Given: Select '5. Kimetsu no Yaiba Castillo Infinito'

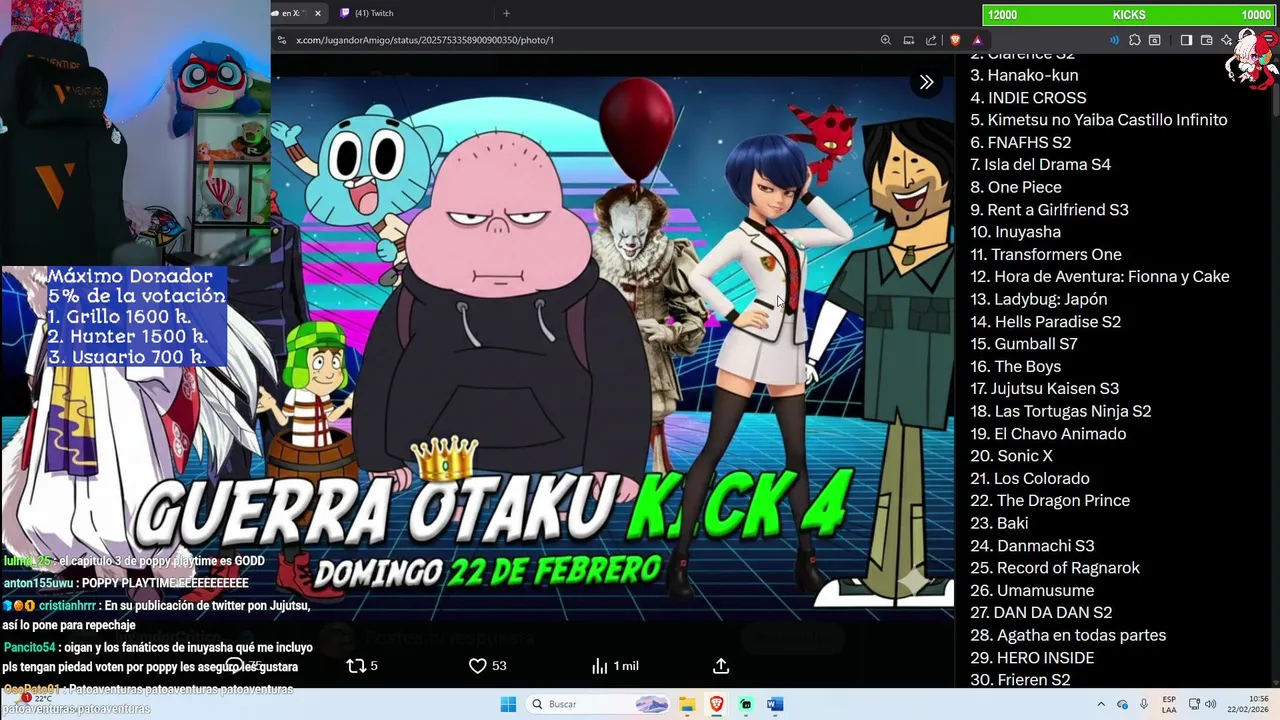Looking at the screenshot, I should pyautogui.click(x=1099, y=120).
